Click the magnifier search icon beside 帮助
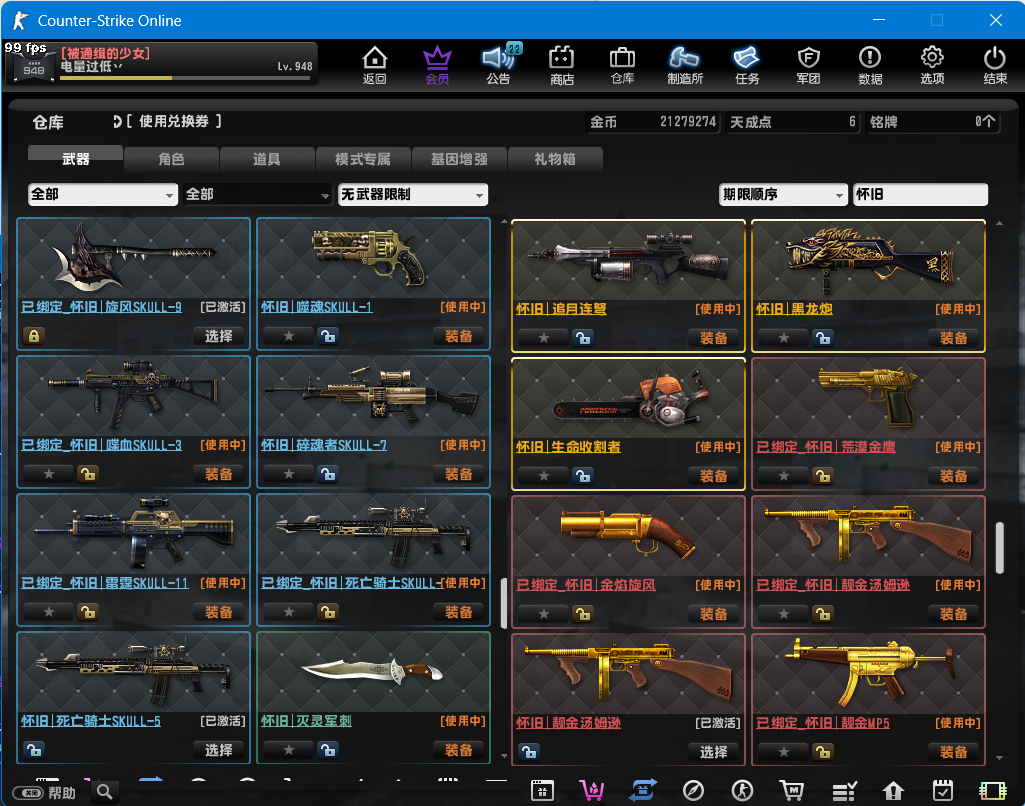This screenshot has width=1025, height=806. (x=105, y=792)
